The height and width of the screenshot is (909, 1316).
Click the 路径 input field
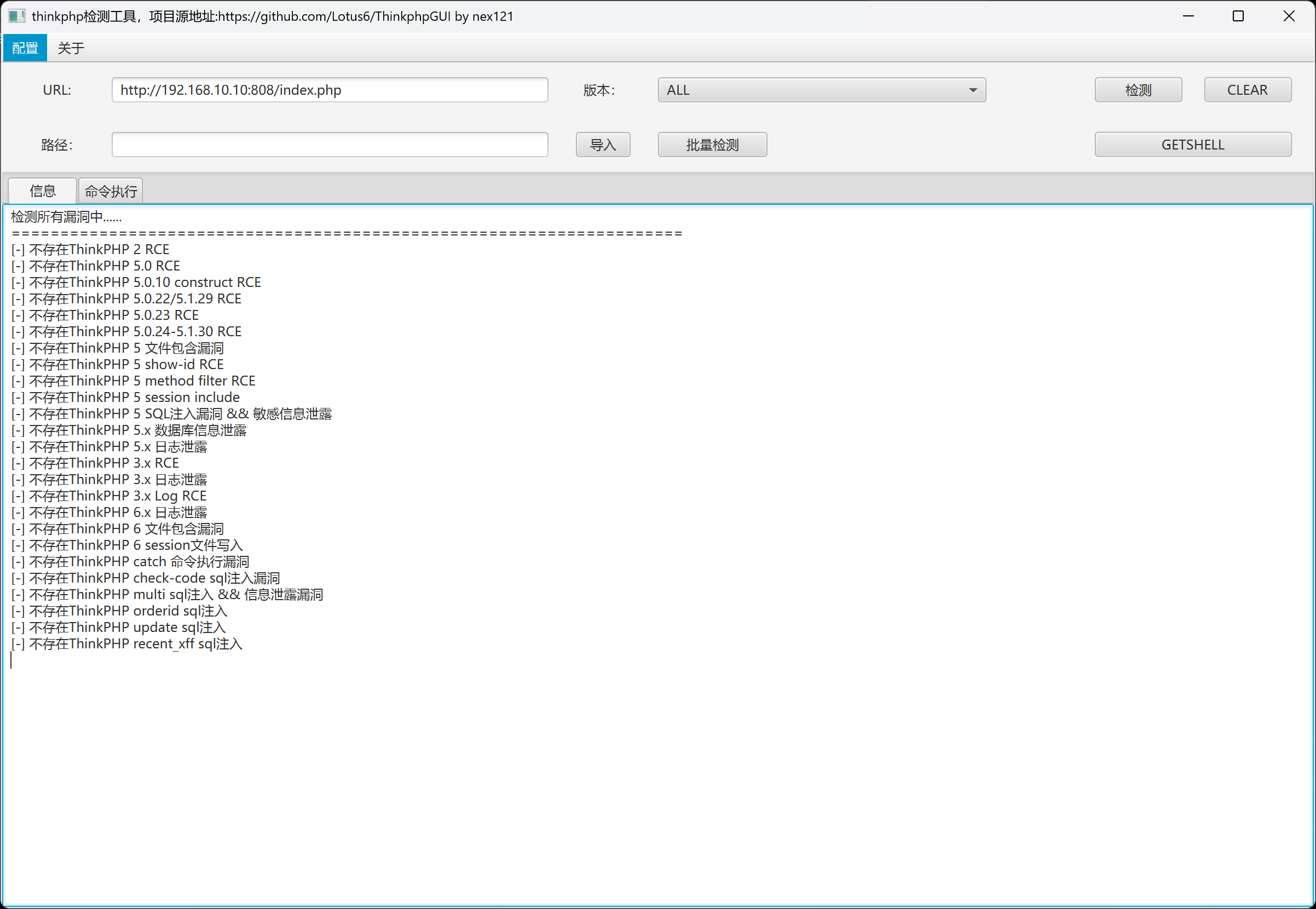pos(330,145)
